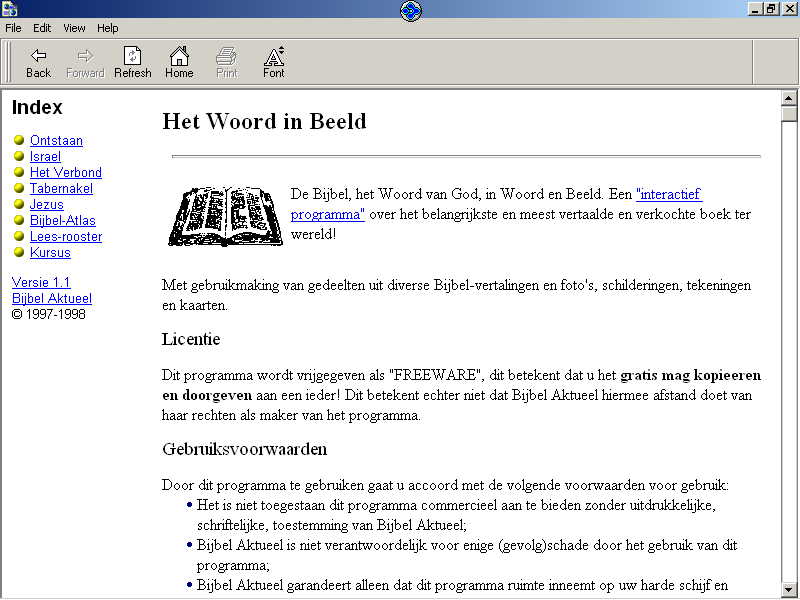
Task: Open the Israel index link
Action: [45, 157]
